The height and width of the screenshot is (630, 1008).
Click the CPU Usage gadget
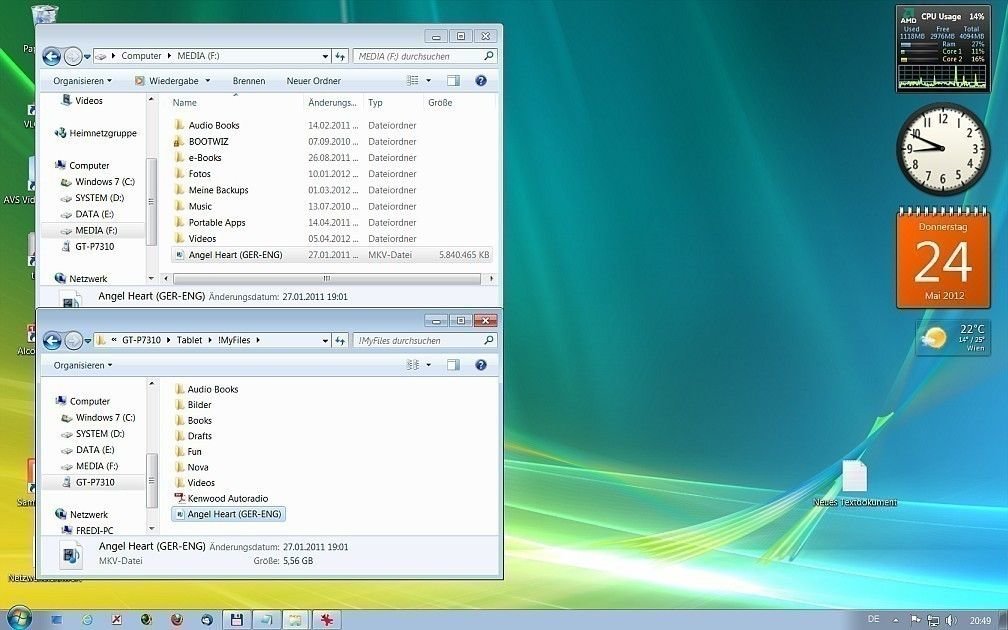[x=943, y=49]
